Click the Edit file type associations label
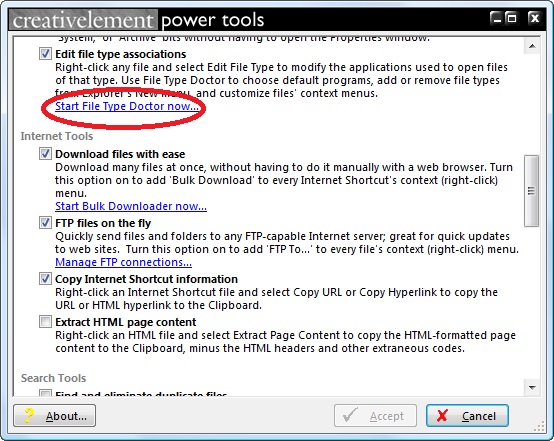The width and height of the screenshot is (554, 441). click(x=120, y=54)
